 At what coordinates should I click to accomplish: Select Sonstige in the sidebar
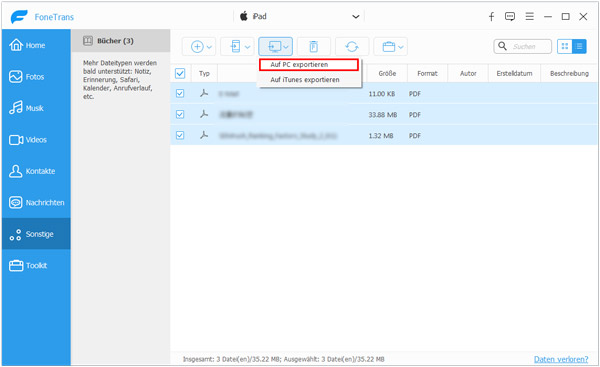click(x=36, y=234)
